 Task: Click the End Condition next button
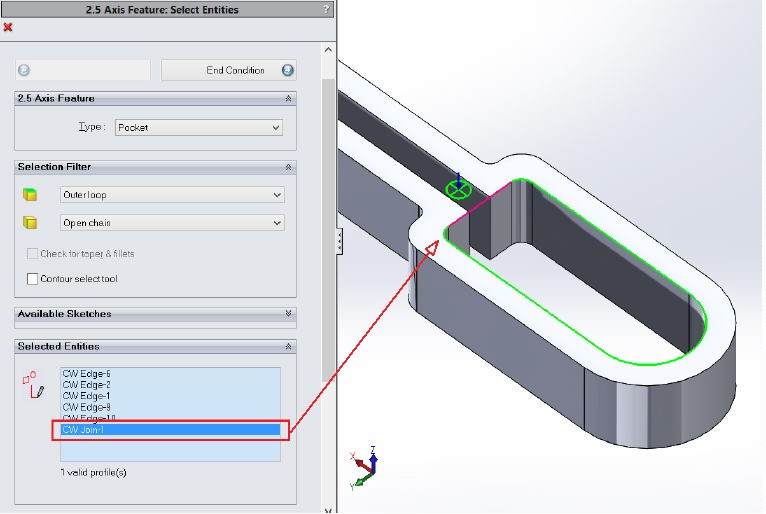click(229, 70)
